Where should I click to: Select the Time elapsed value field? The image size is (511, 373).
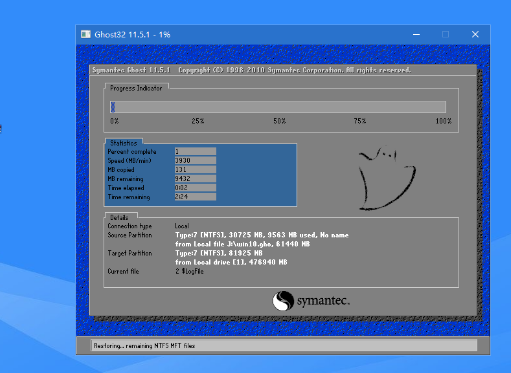[x=195, y=188]
